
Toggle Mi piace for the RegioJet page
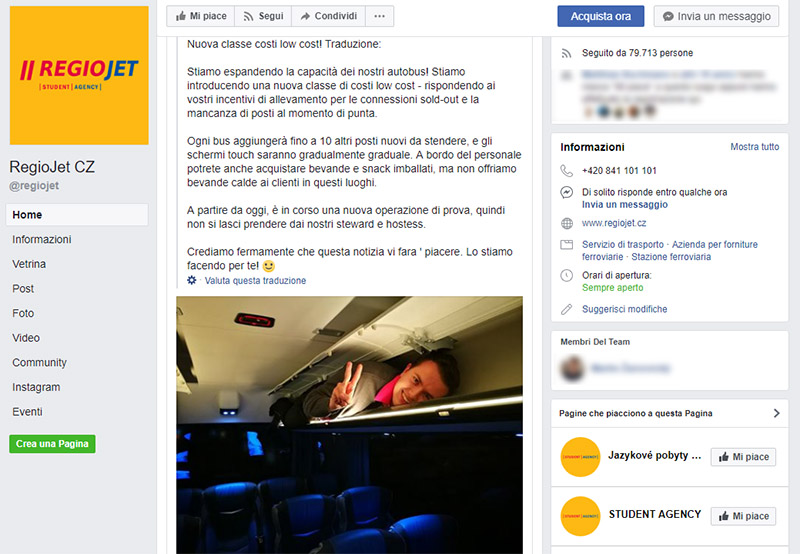201,16
